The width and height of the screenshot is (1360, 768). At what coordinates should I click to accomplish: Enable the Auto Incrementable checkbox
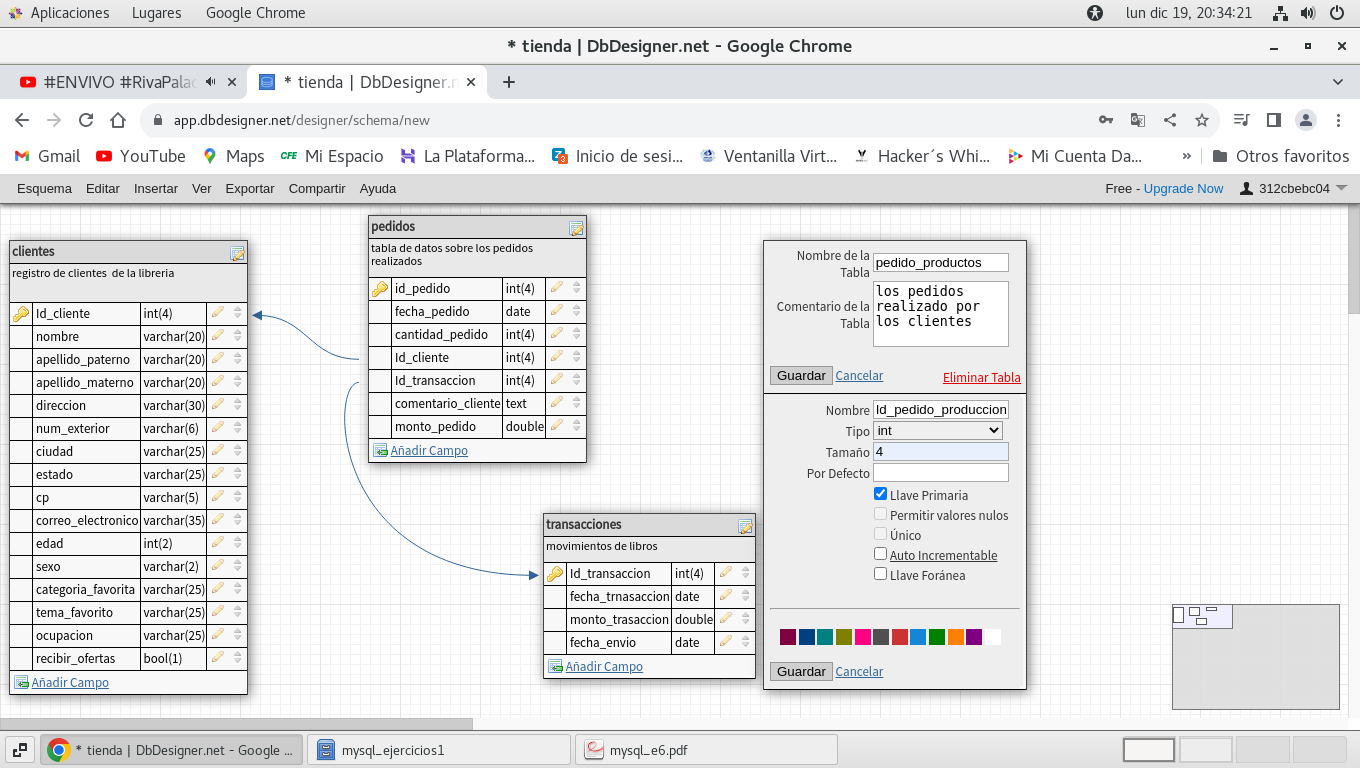[880, 554]
